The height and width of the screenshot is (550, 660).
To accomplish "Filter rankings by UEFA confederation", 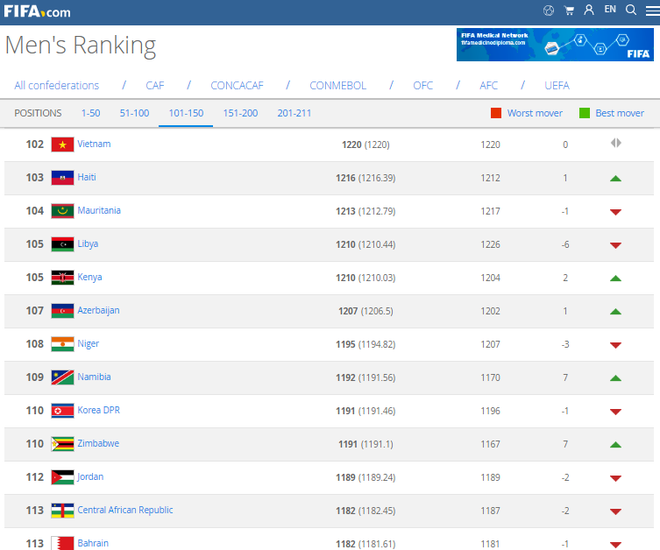I will coord(557,86).
